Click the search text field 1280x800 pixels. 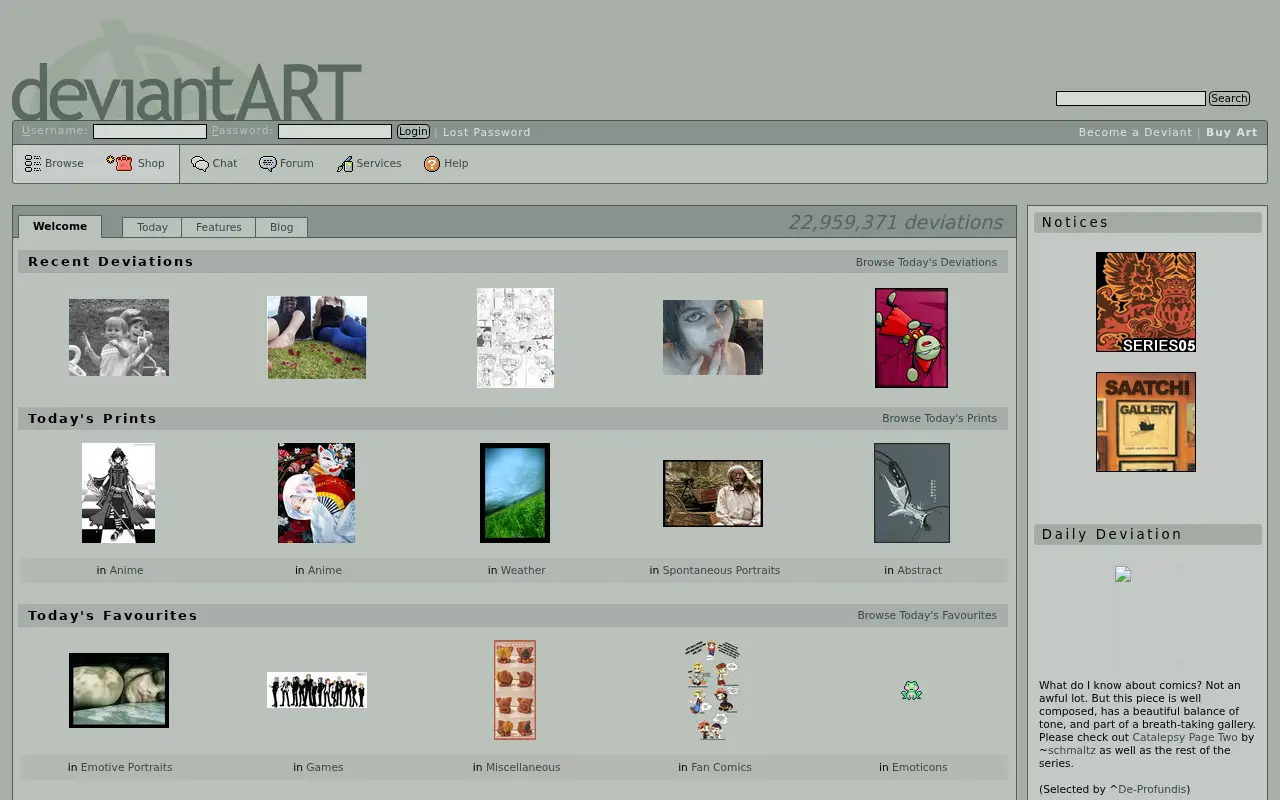coord(1131,98)
